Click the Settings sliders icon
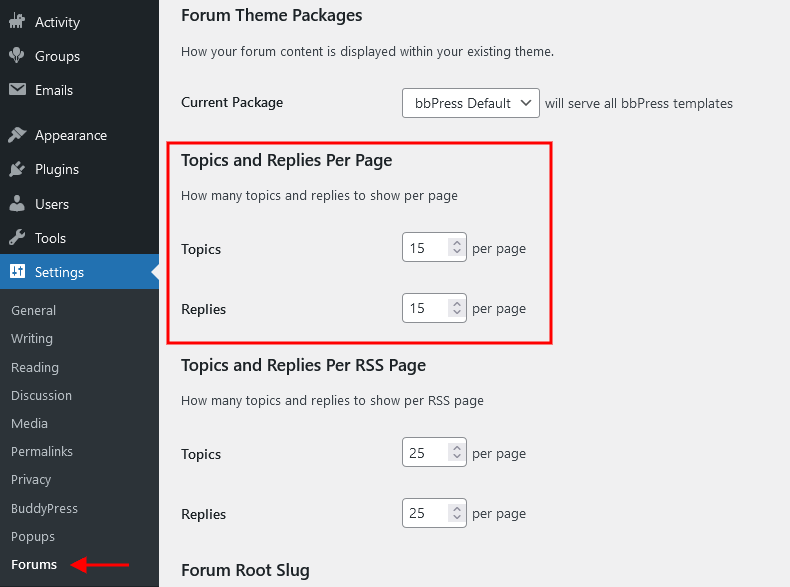Viewport: 790px width, 587px height. [x=17, y=272]
